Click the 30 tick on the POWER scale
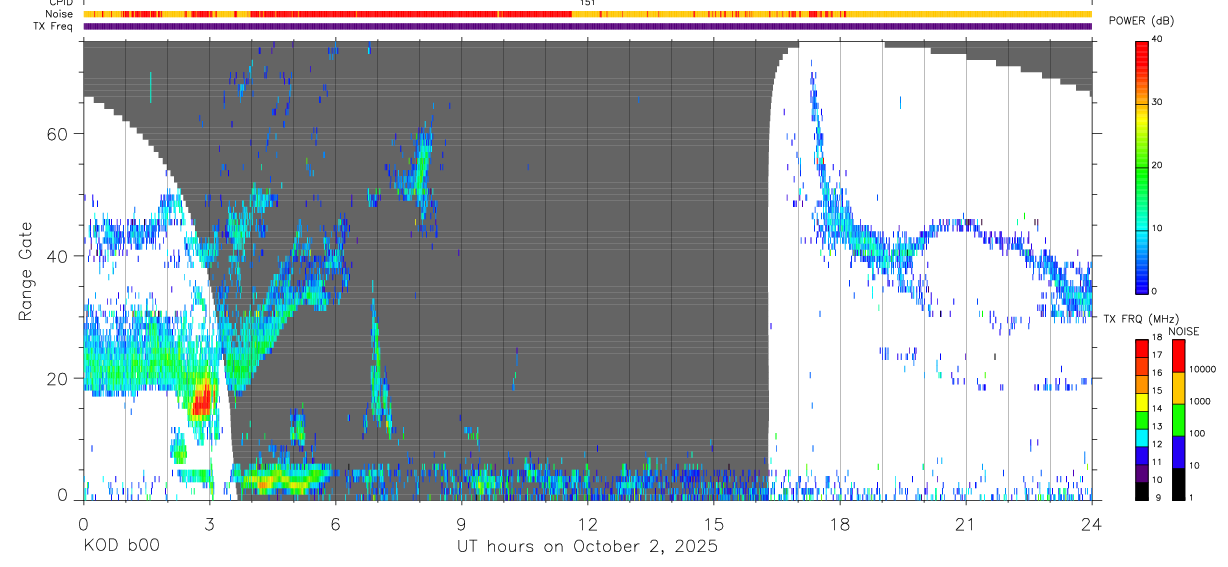 pos(1156,102)
